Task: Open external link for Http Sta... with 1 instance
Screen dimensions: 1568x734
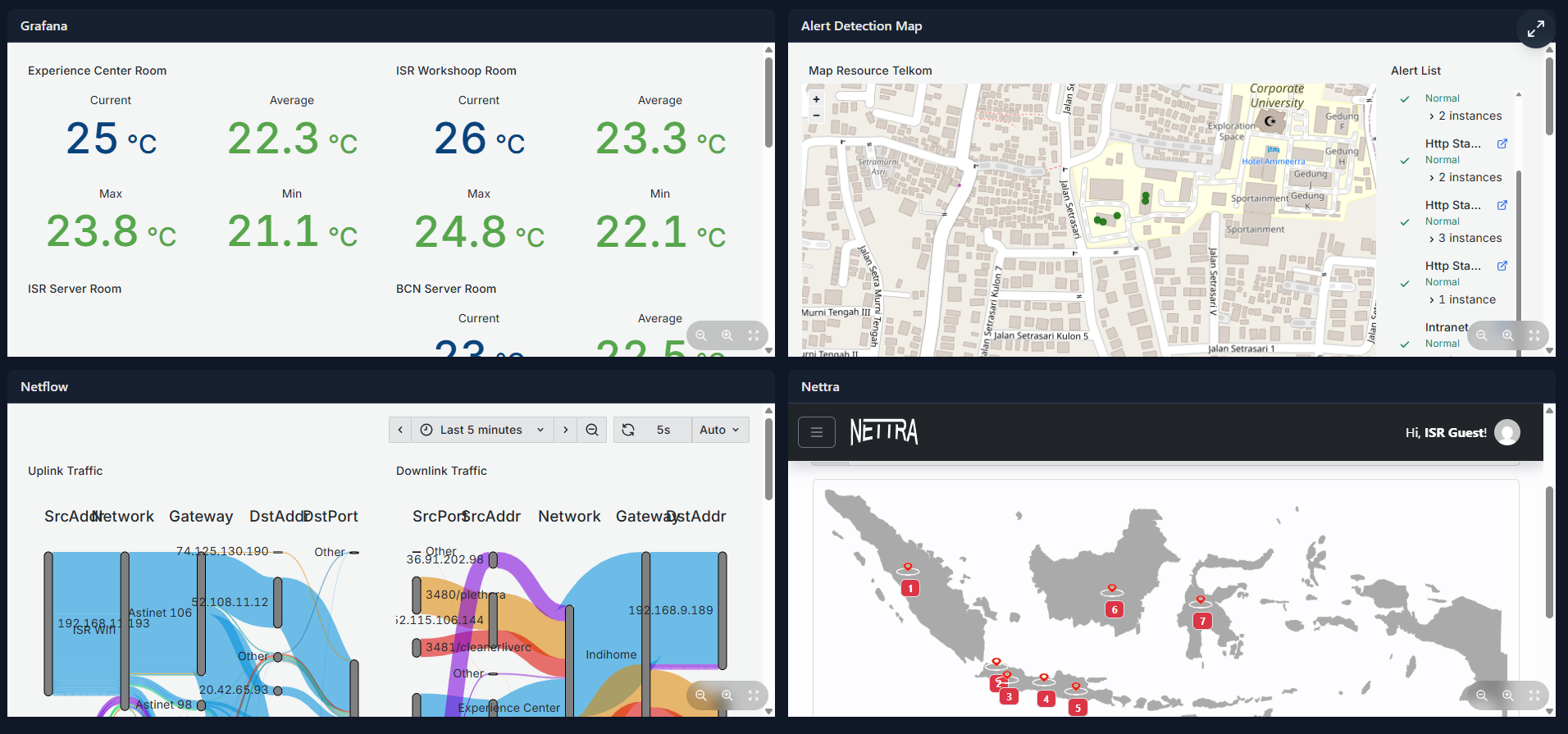Action: (1502, 266)
